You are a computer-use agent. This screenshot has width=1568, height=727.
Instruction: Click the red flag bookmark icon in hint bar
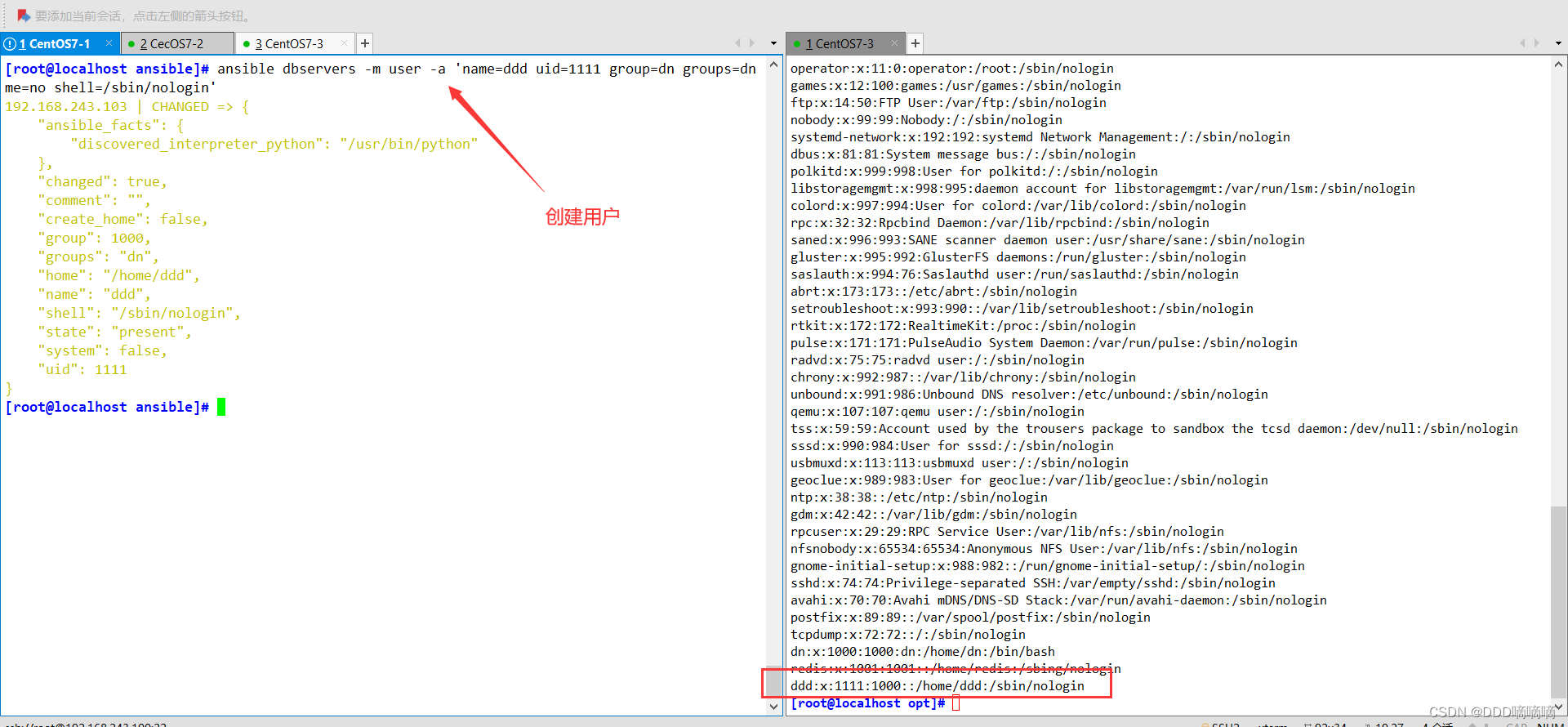pyautogui.click(x=23, y=16)
